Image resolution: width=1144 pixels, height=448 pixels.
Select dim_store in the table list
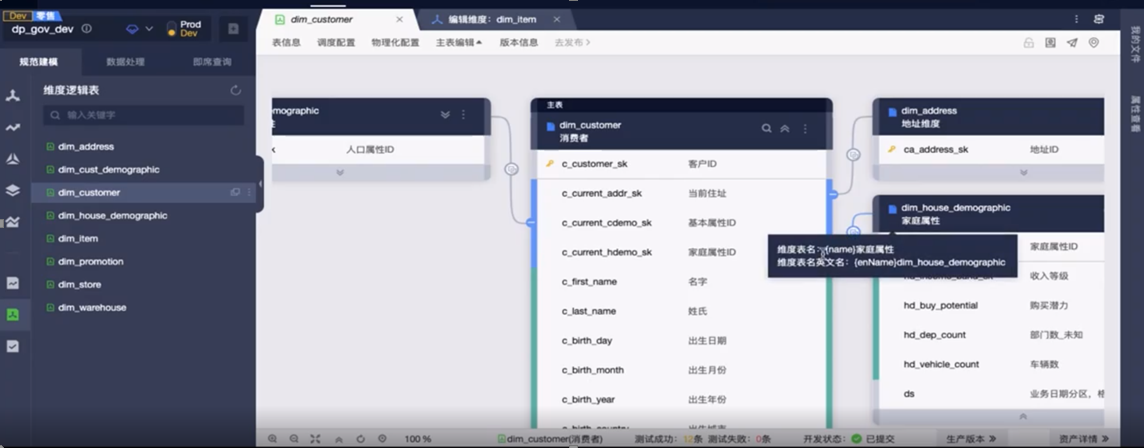[x=80, y=285]
